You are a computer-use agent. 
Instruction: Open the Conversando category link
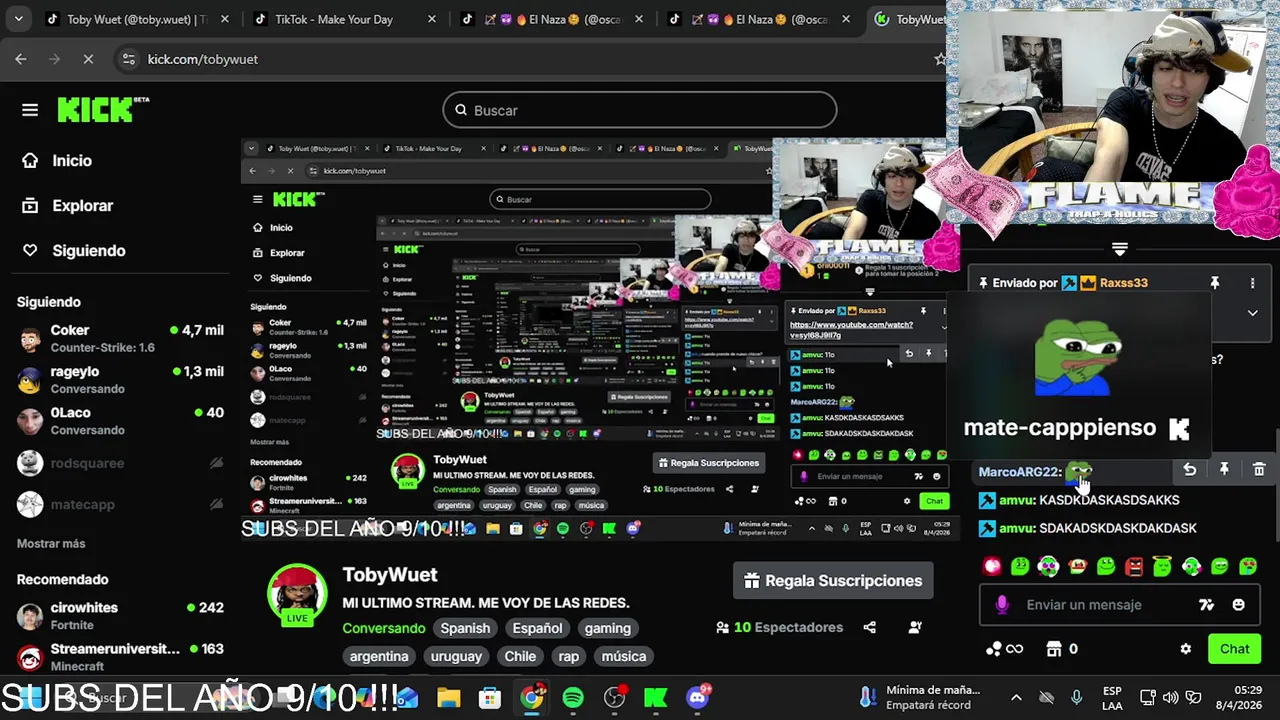(x=384, y=628)
